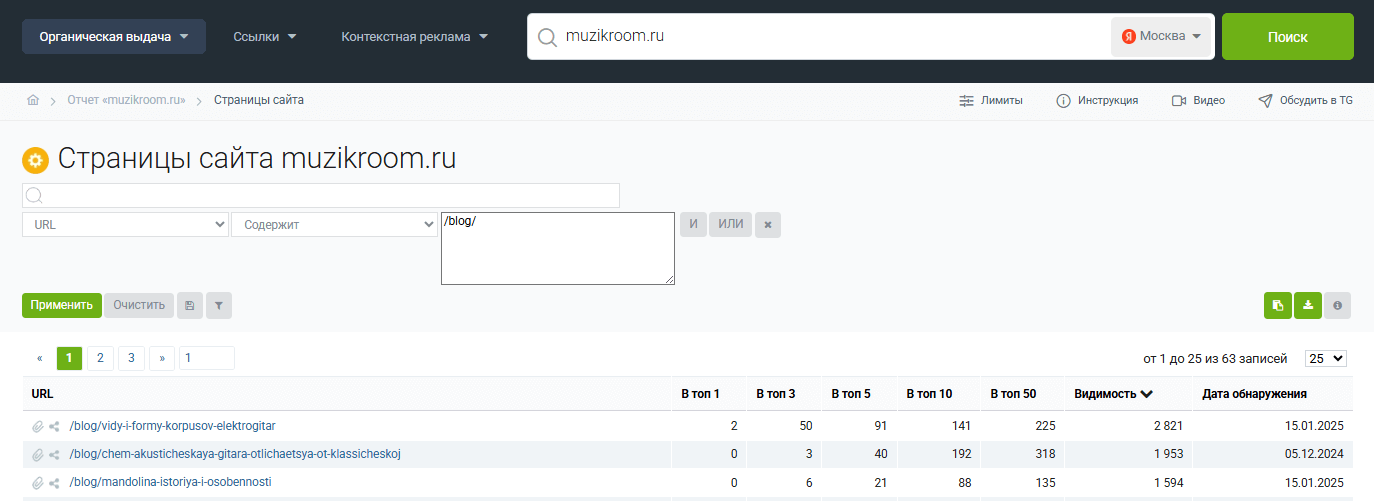1374x501 pixels.
Task: Click the green download export icon
Action: [1307, 305]
